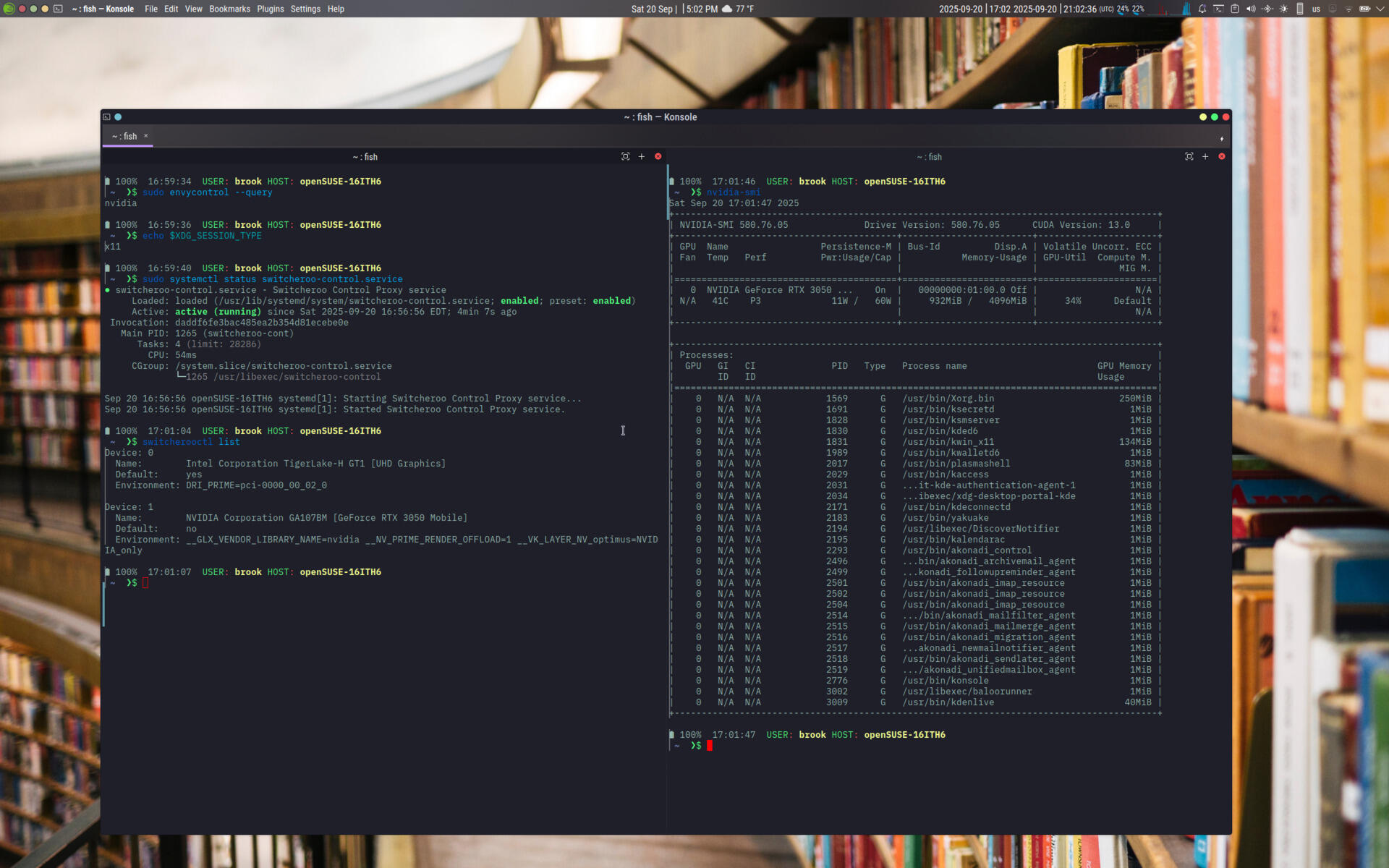Open the View menu

pos(193,9)
